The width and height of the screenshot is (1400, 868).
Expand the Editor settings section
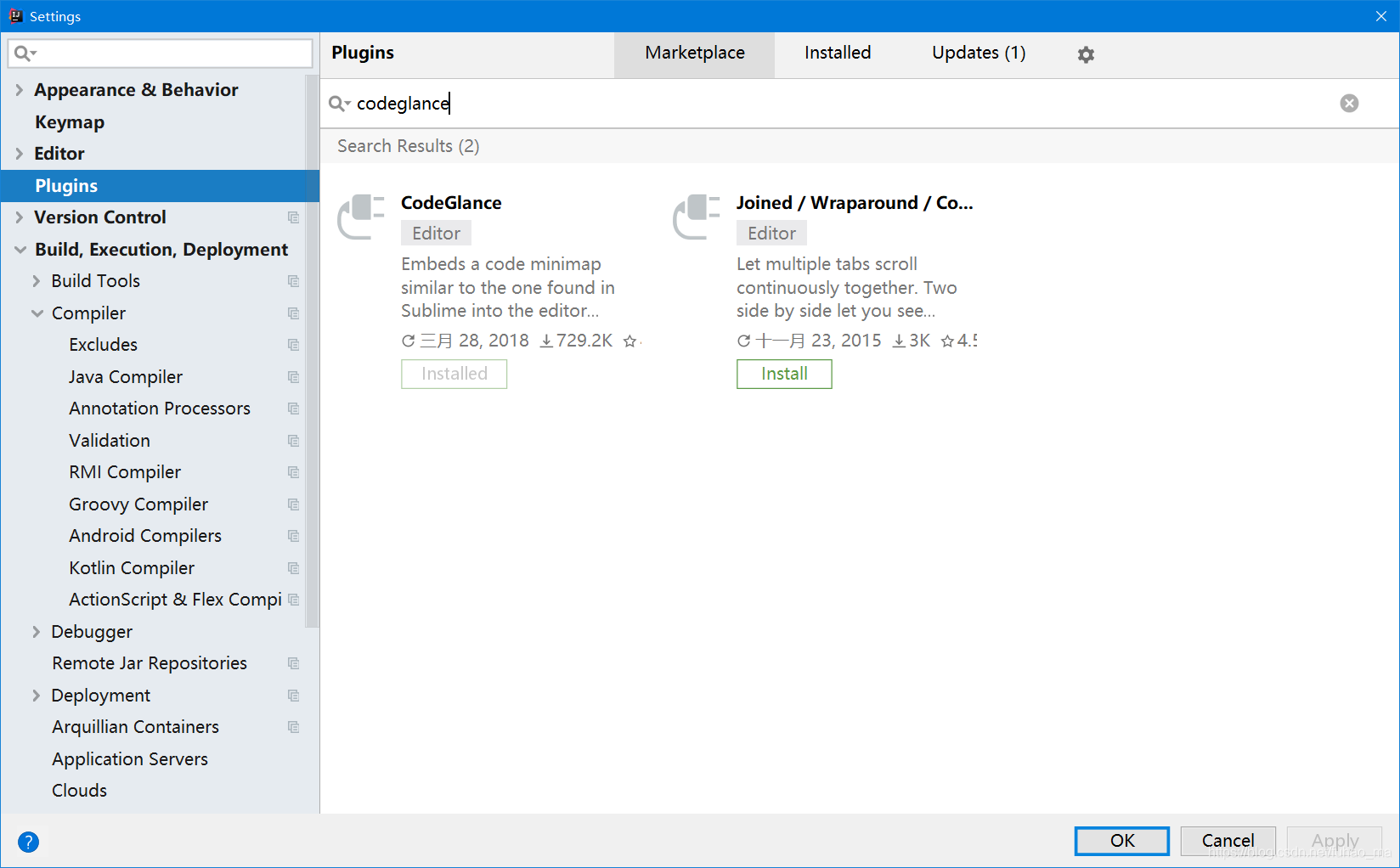coord(19,154)
